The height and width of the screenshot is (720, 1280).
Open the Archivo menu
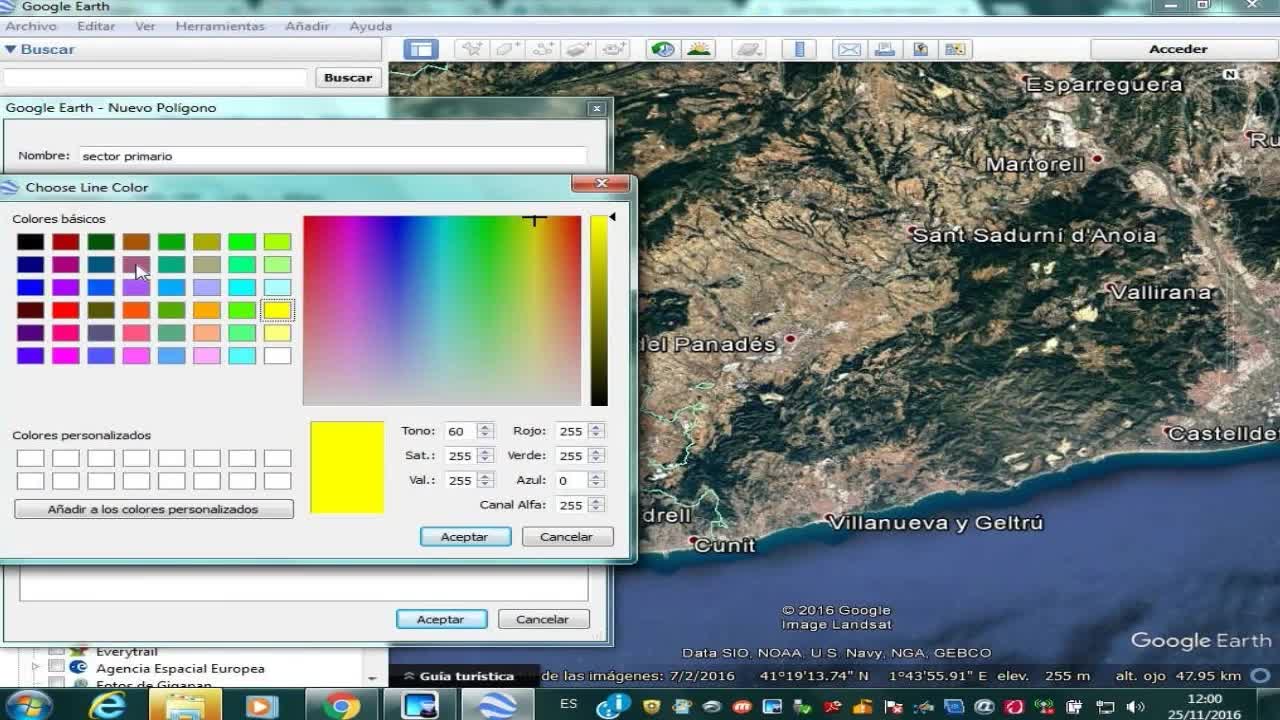(31, 26)
